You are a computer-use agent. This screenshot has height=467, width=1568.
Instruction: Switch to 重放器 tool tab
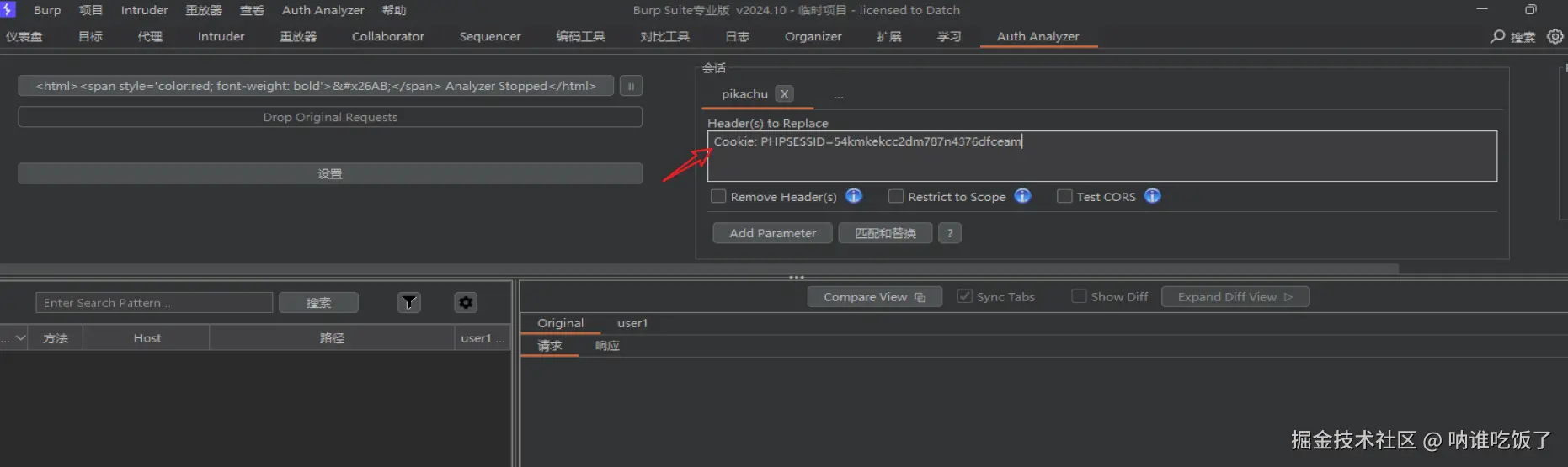pos(298,36)
